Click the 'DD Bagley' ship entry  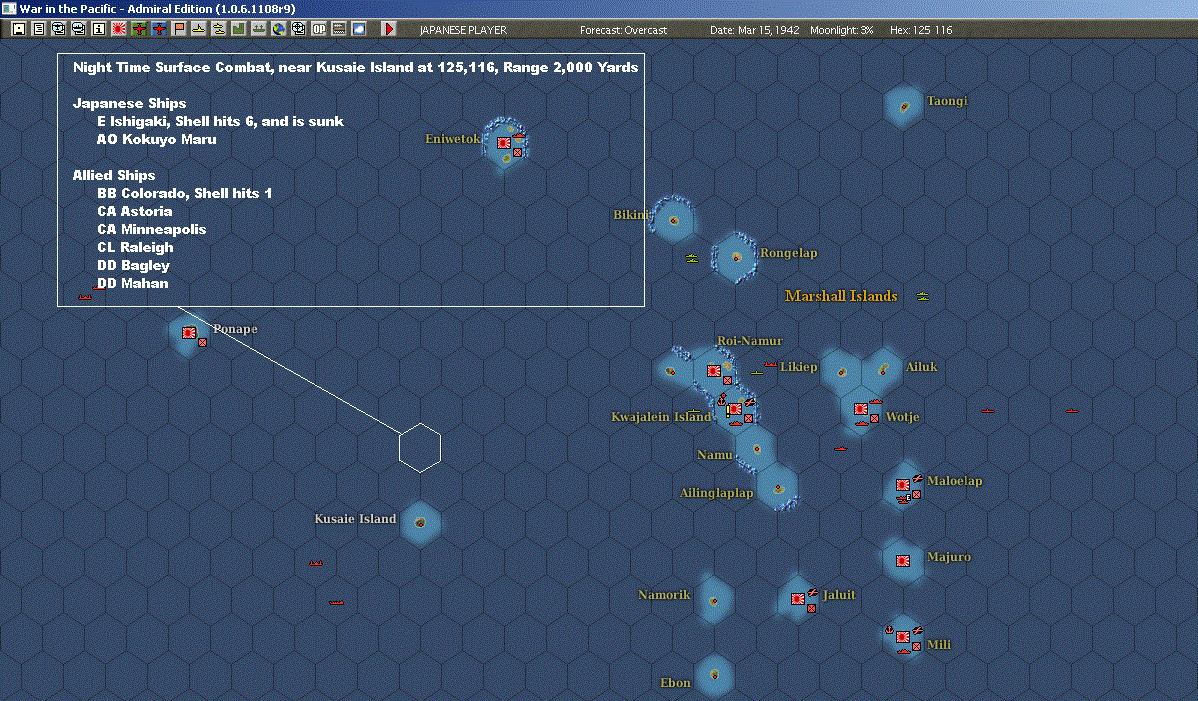[x=133, y=266]
